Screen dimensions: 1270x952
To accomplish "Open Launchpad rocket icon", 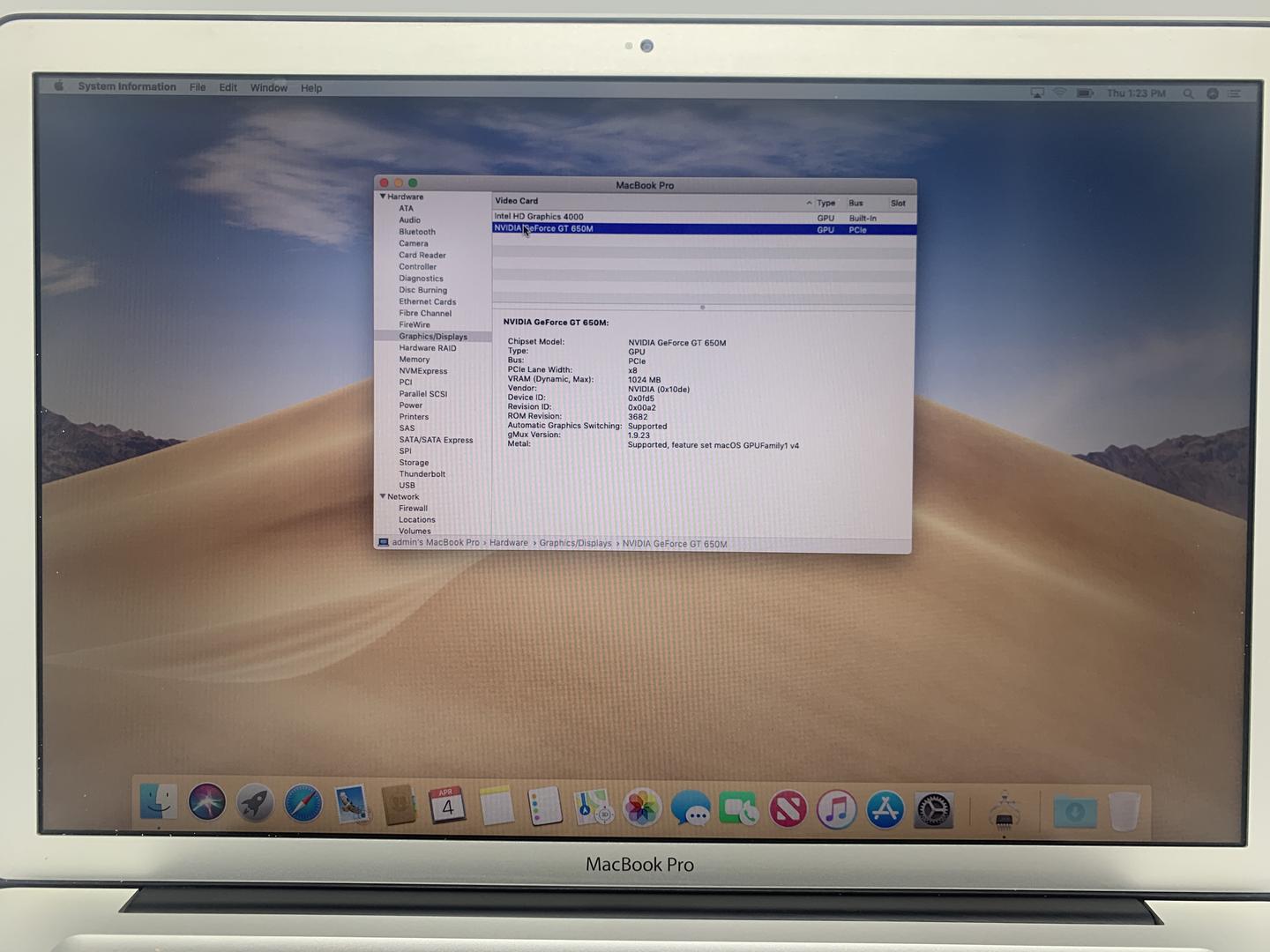I will [255, 804].
